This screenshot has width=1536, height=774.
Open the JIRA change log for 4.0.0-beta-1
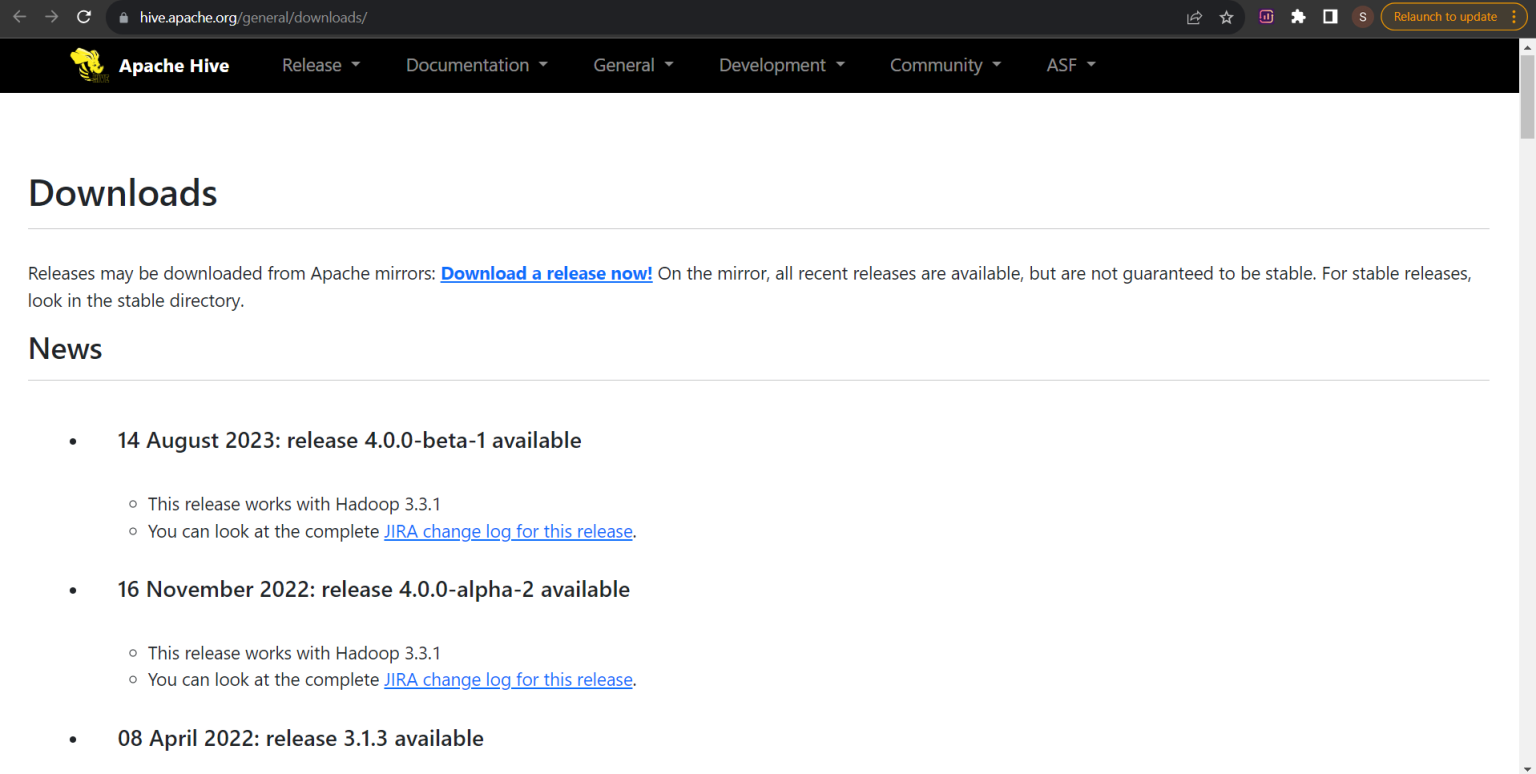pyautogui.click(x=508, y=531)
